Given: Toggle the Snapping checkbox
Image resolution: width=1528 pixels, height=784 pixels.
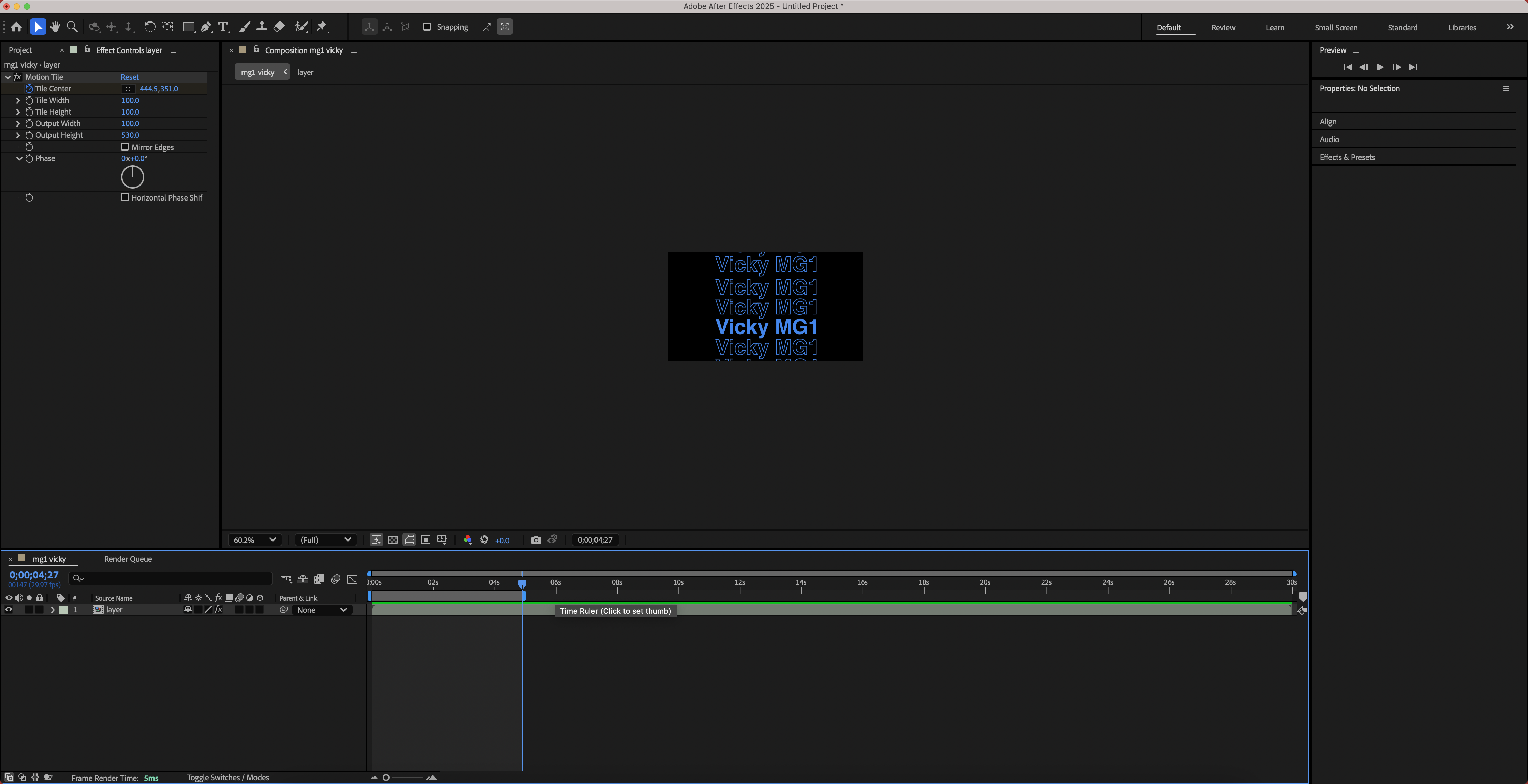Looking at the screenshot, I should (426, 27).
